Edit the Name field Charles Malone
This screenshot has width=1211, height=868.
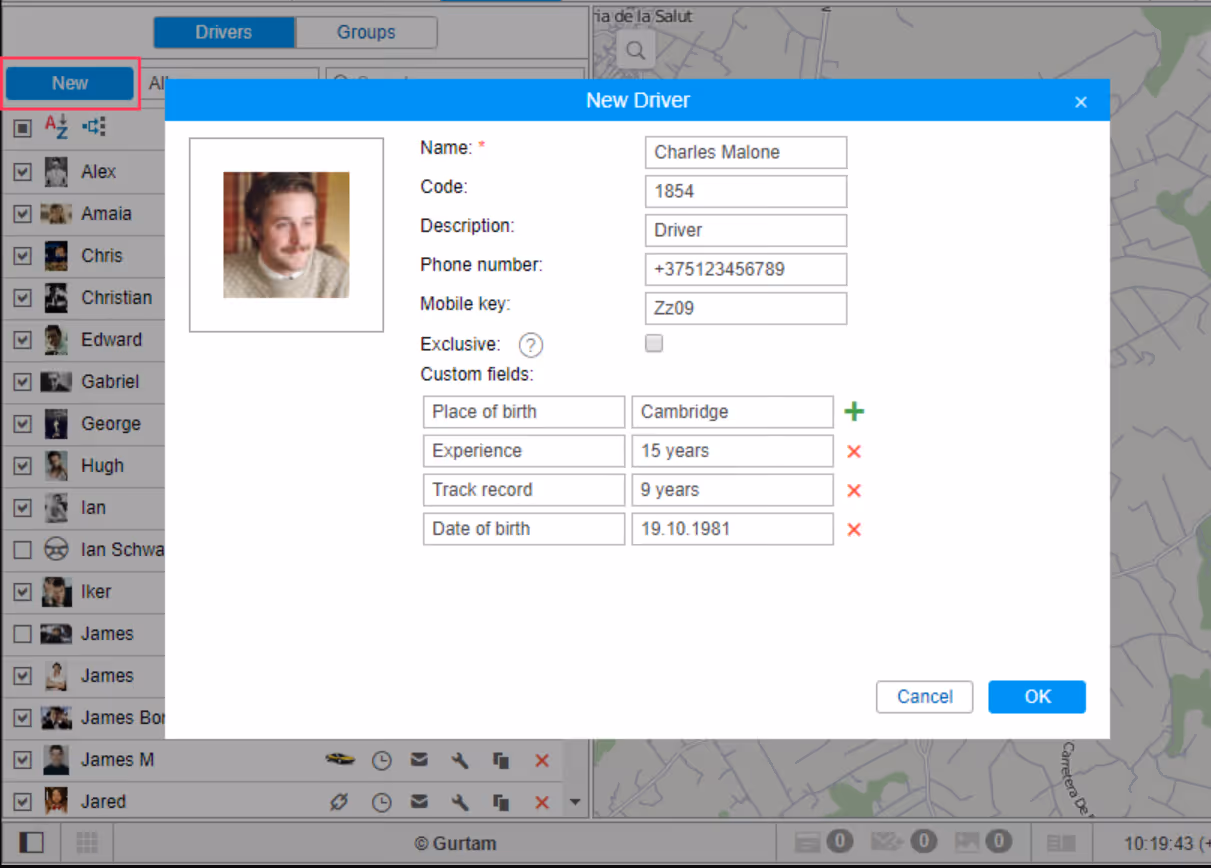pos(746,153)
